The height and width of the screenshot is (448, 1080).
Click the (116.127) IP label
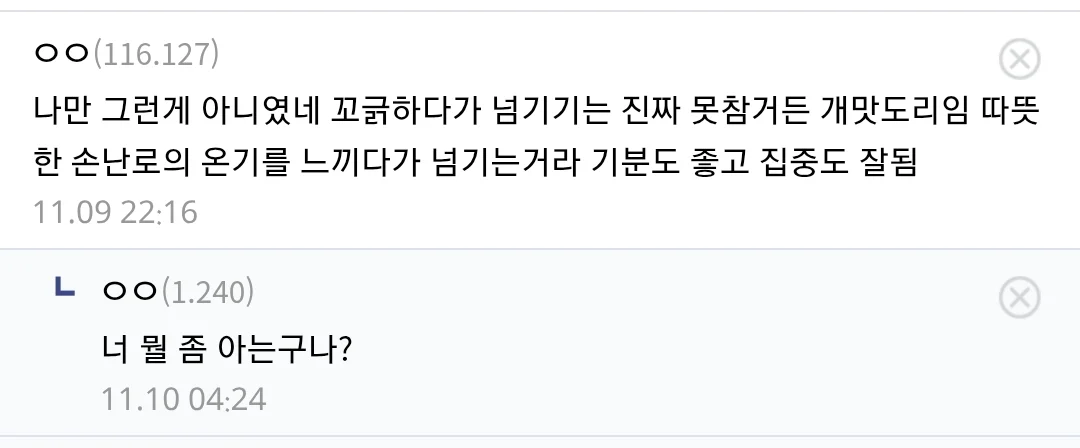155,54
